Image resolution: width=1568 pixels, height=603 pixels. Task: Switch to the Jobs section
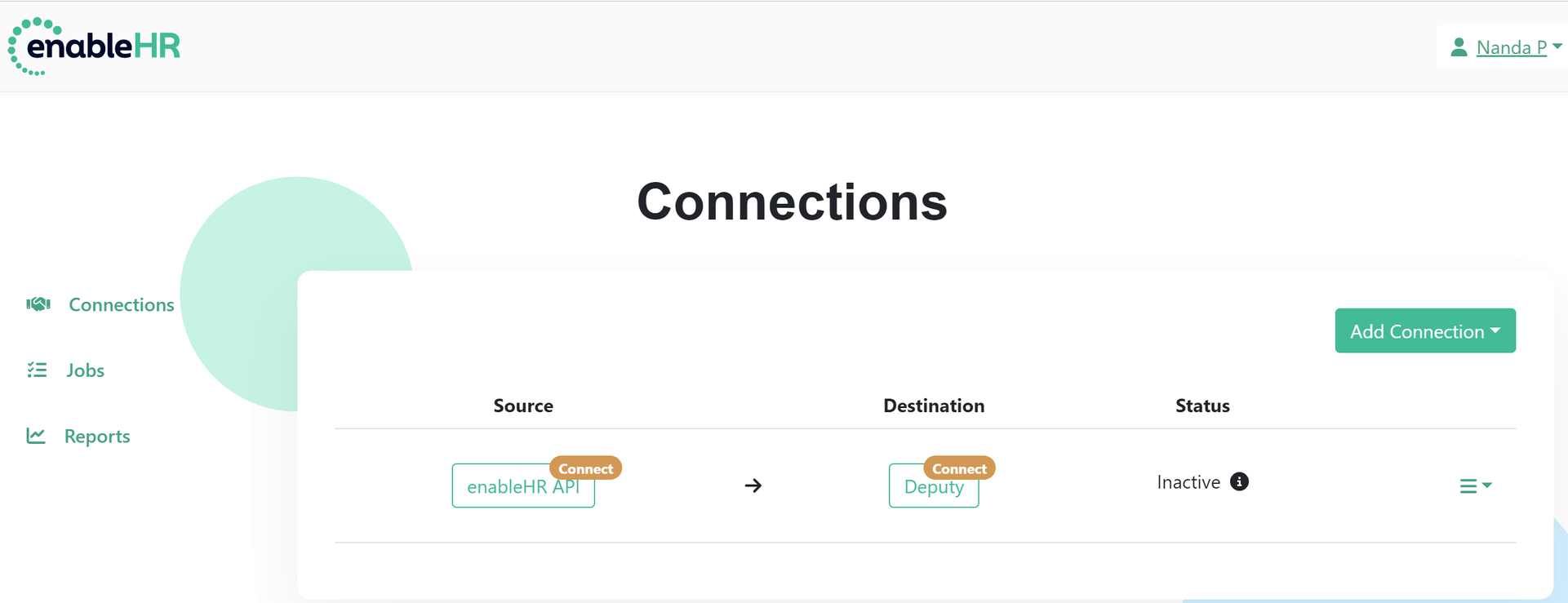(x=85, y=370)
